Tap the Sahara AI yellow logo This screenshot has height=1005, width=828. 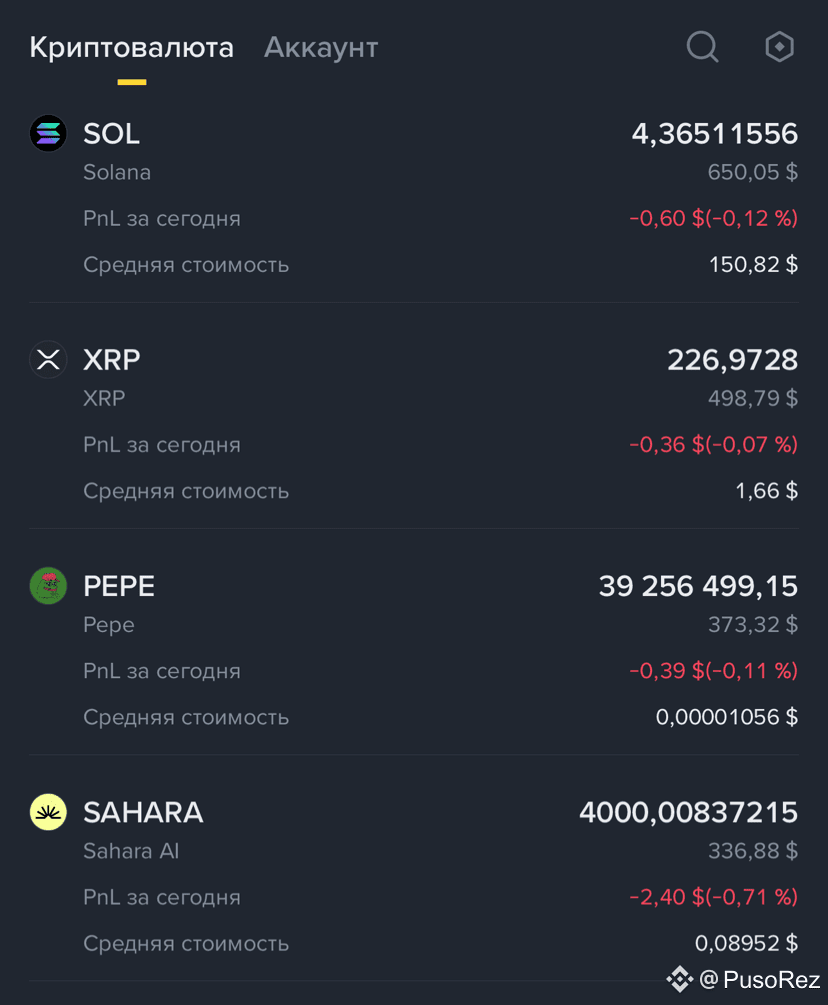click(48, 812)
